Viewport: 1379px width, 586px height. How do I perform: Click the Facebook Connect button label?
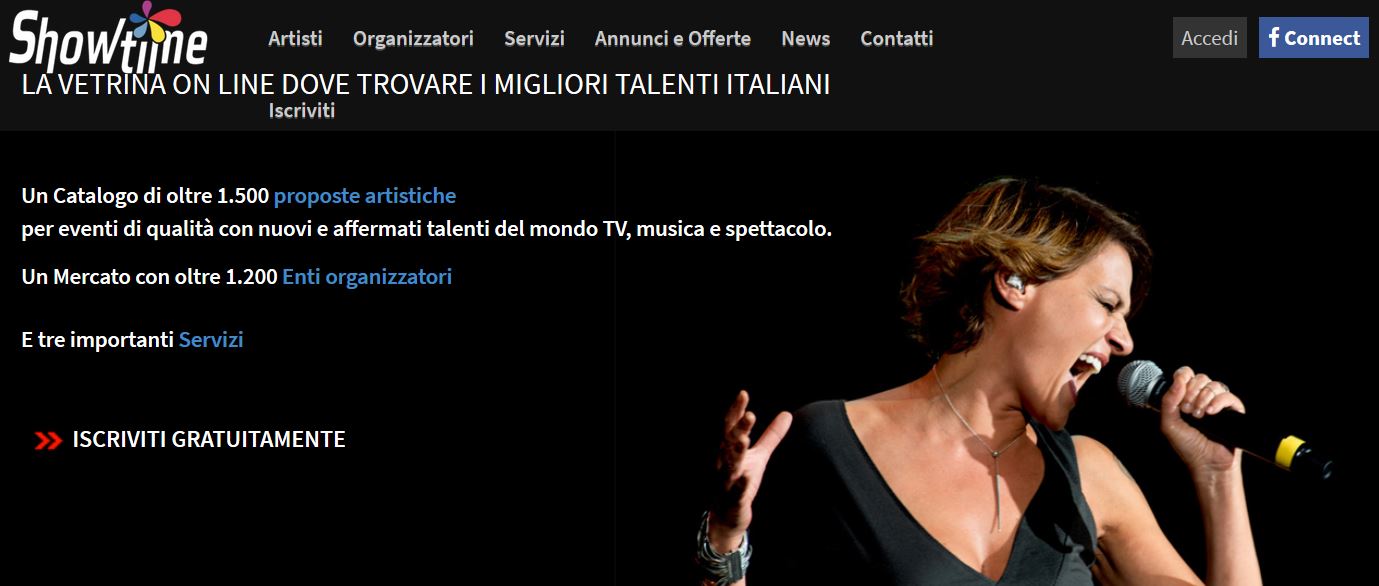(x=1322, y=38)
